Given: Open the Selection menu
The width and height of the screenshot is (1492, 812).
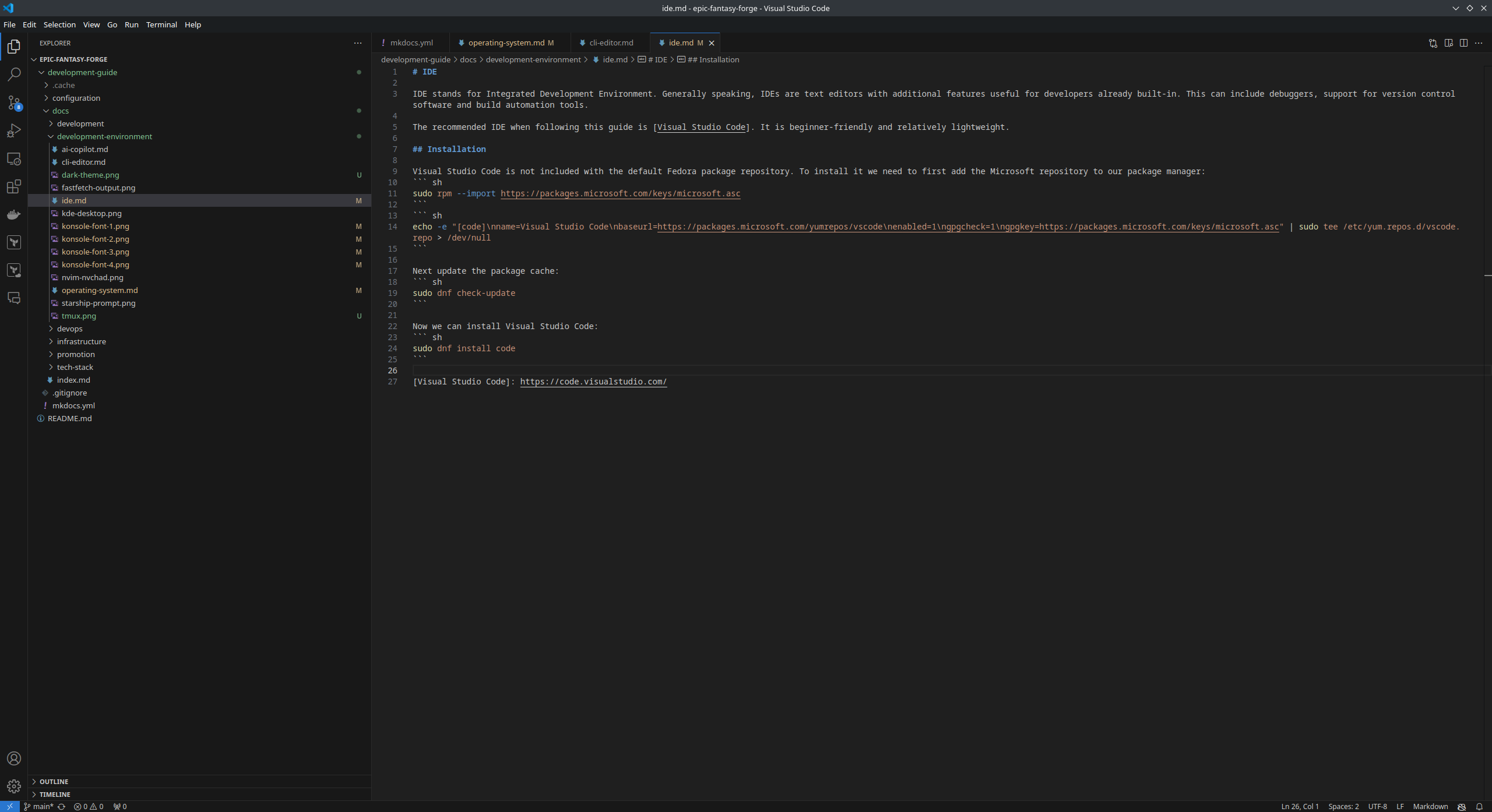Looking at the screenshot, I should (x=59, y=24).
